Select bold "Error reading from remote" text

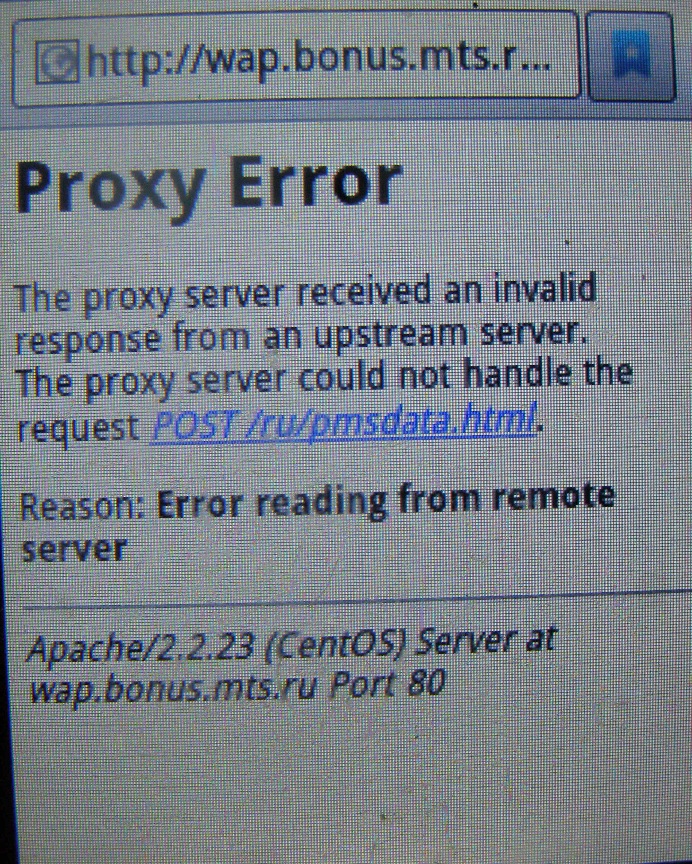point(385,500)
